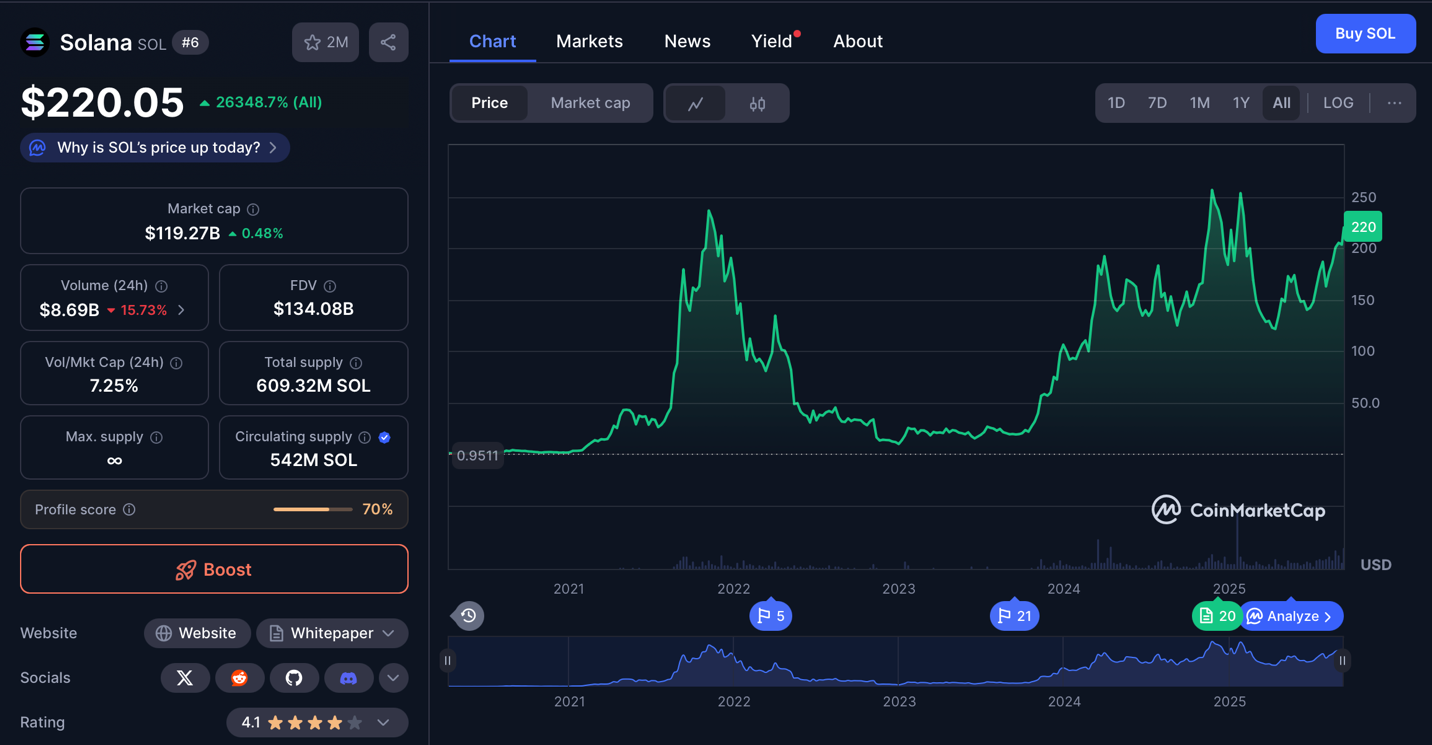
Task: Open the Discord social link
Action: [x=348, y=678]
